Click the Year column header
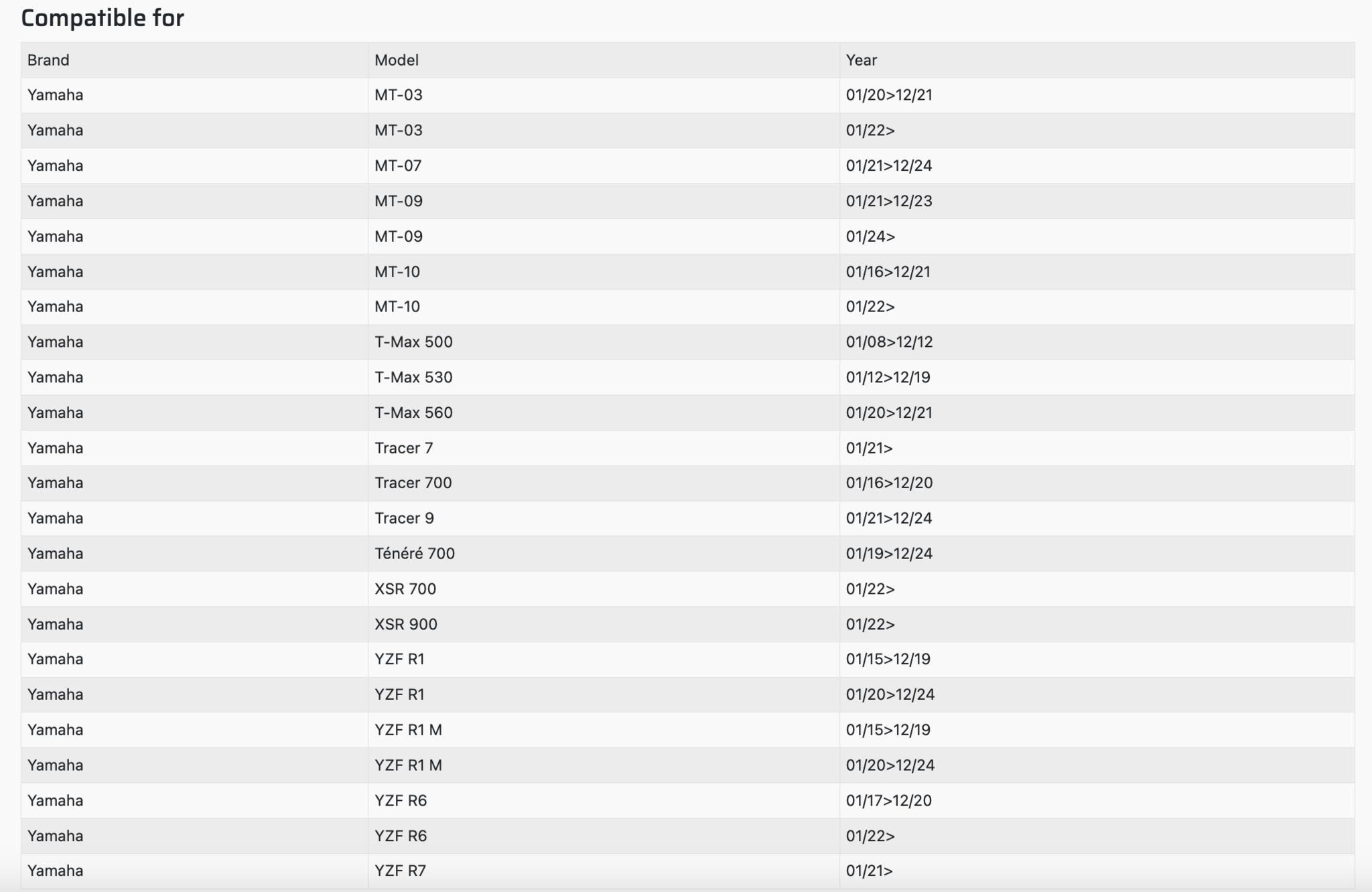 (862, 60)
